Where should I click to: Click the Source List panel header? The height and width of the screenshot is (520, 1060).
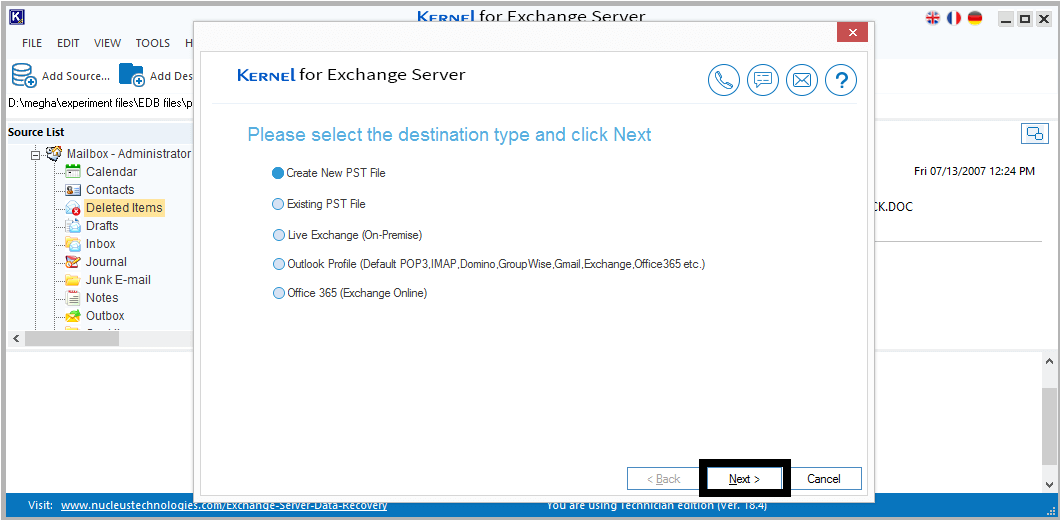point(100,133)
